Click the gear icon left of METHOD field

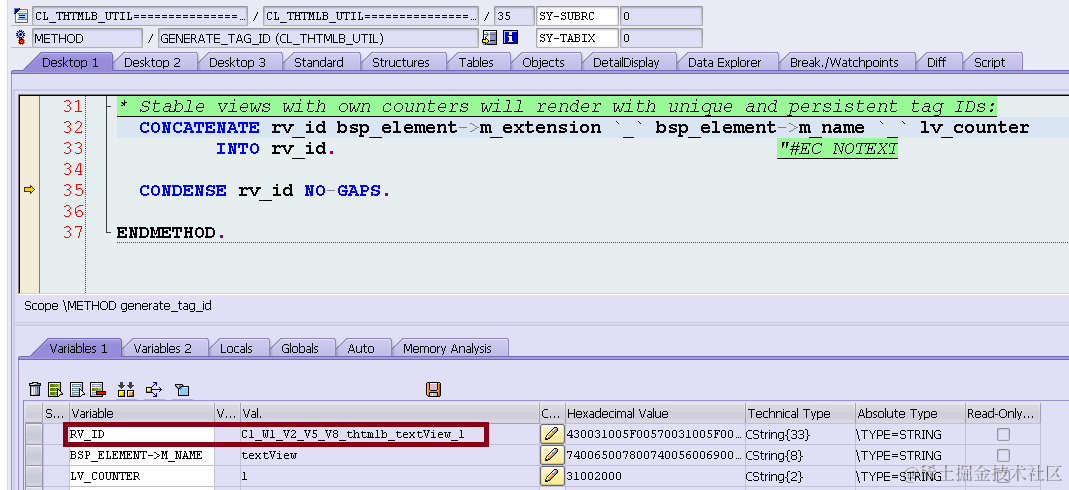[21, 37]
